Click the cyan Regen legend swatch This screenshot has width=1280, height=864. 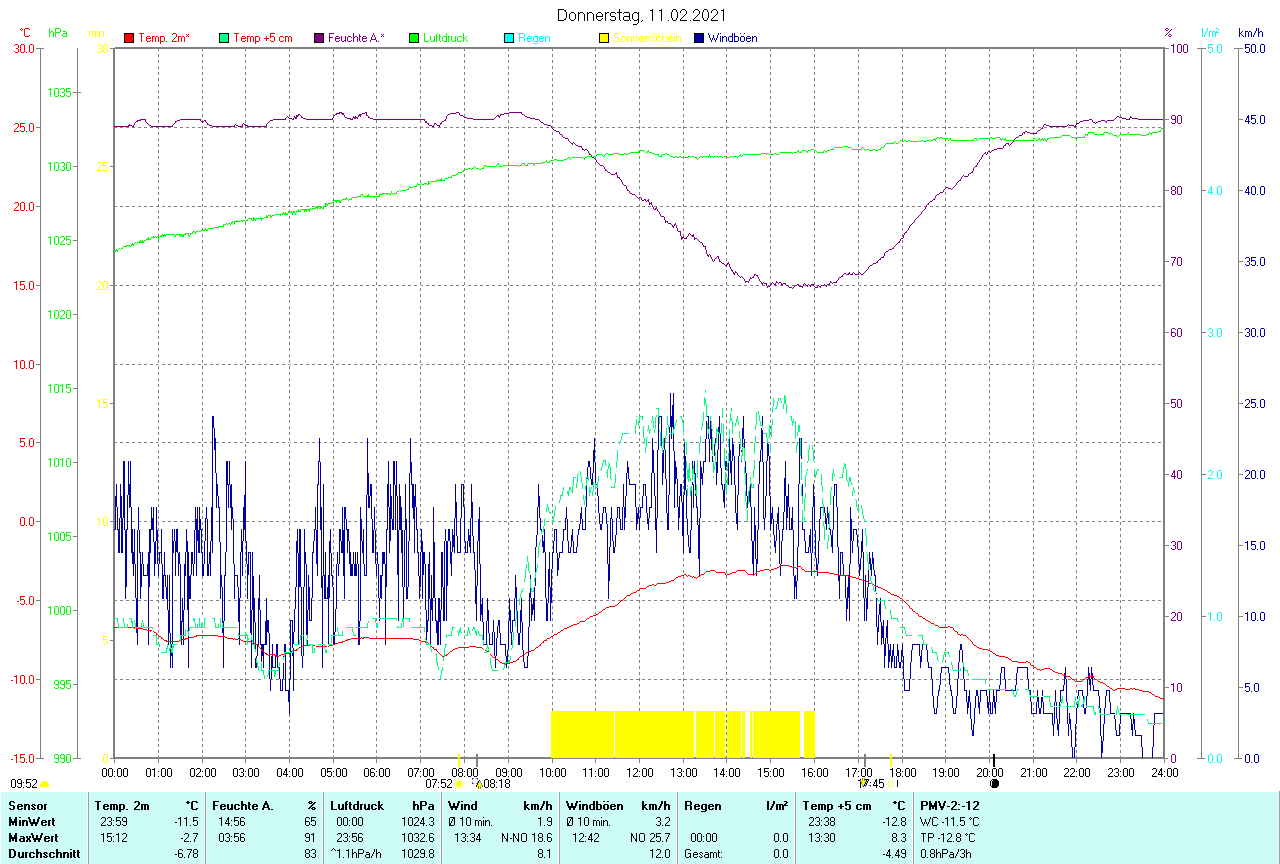point(509,38)
